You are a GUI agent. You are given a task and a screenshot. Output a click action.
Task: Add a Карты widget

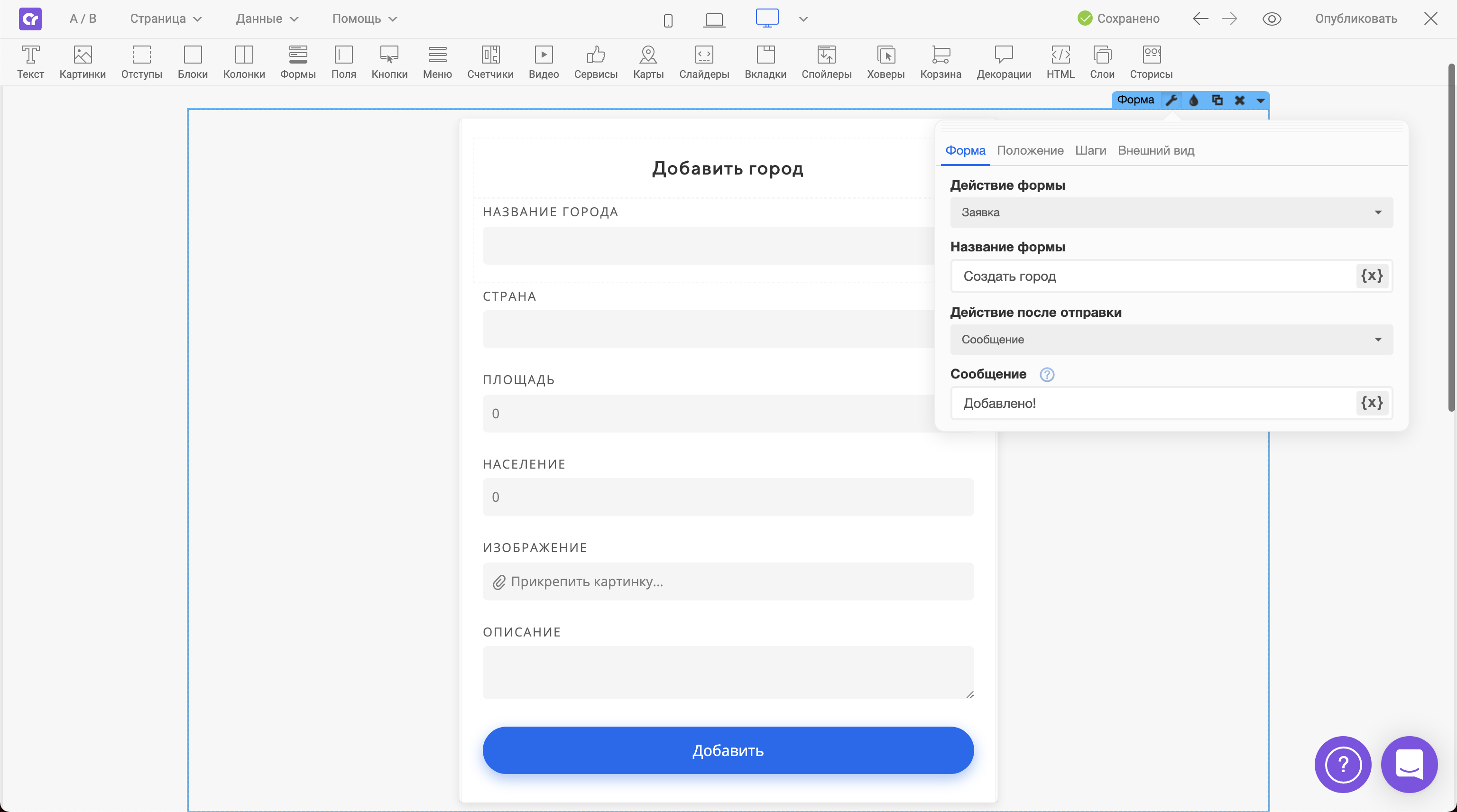click(x=648, y=62)
